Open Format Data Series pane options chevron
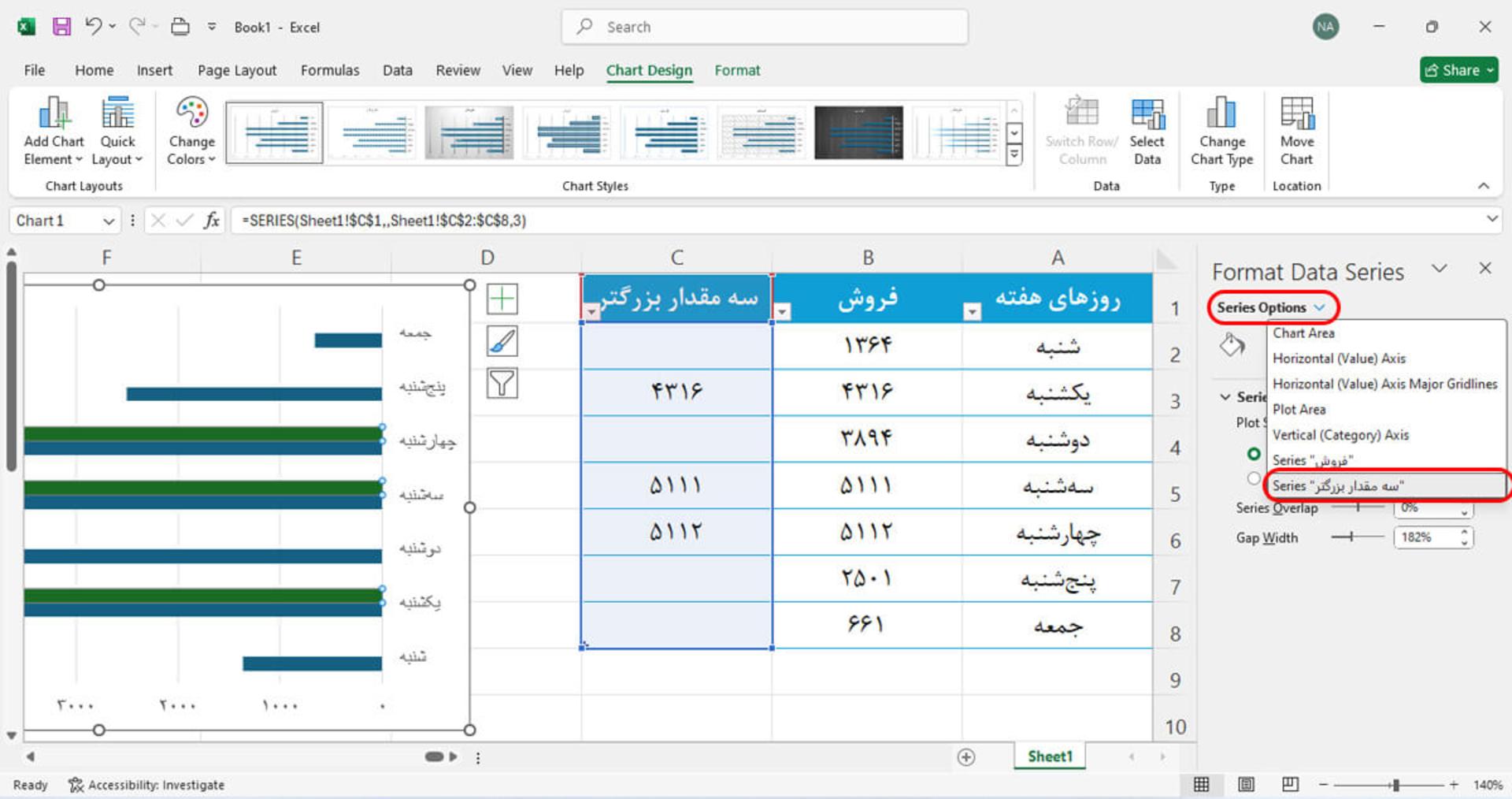The height and width of the screenshot is (799, 1512). coord(1440,269)
